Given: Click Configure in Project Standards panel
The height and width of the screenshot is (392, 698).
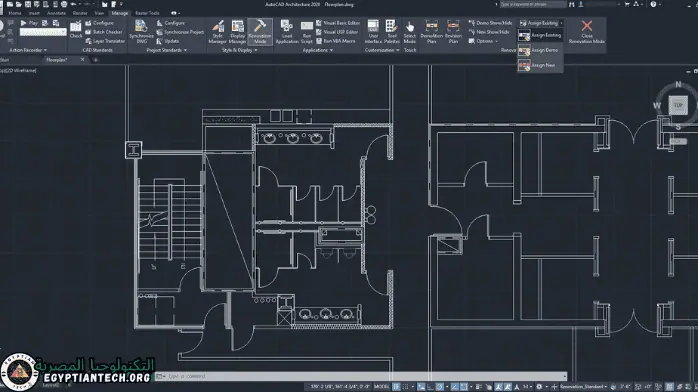Looking at the screenshot, I should coord(170,23).
